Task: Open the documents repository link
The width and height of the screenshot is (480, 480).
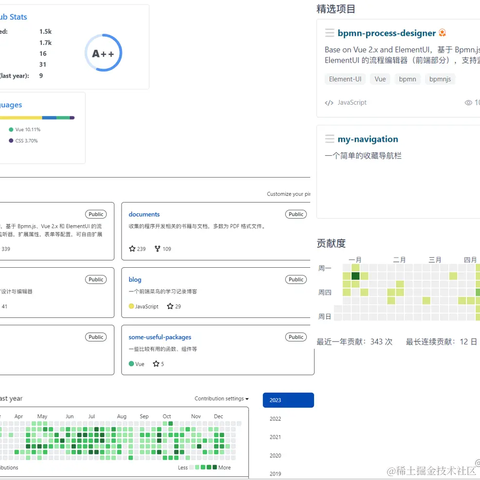Action: (x=144, y=214)
